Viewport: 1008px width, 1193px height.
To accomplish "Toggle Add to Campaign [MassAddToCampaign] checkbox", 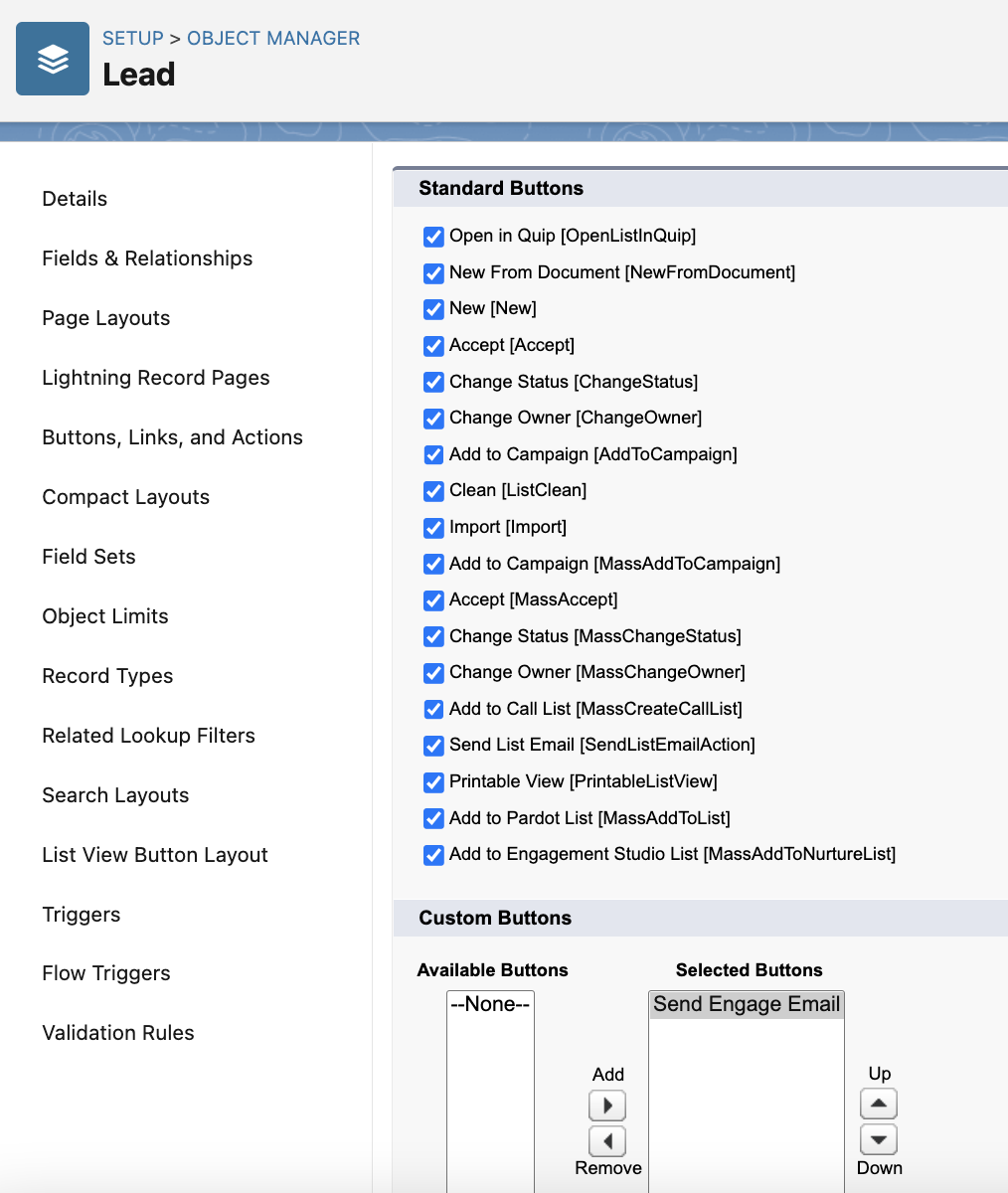I will click(x=433, y=565).
